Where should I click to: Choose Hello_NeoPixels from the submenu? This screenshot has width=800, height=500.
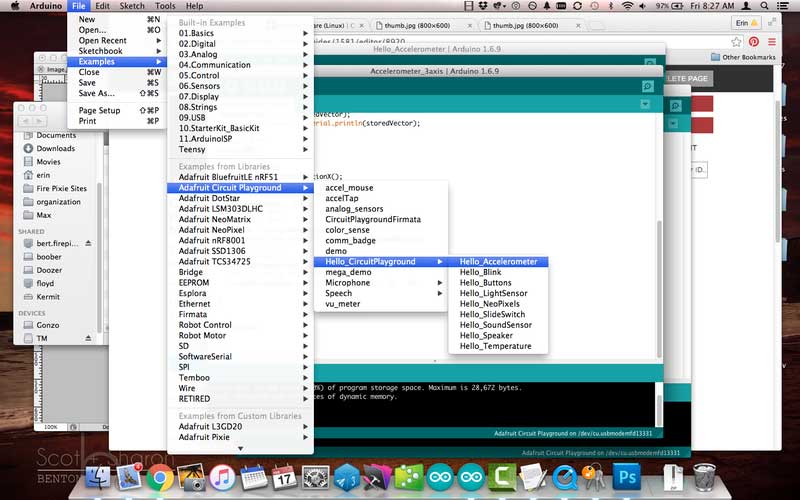[x=490, y=304]
